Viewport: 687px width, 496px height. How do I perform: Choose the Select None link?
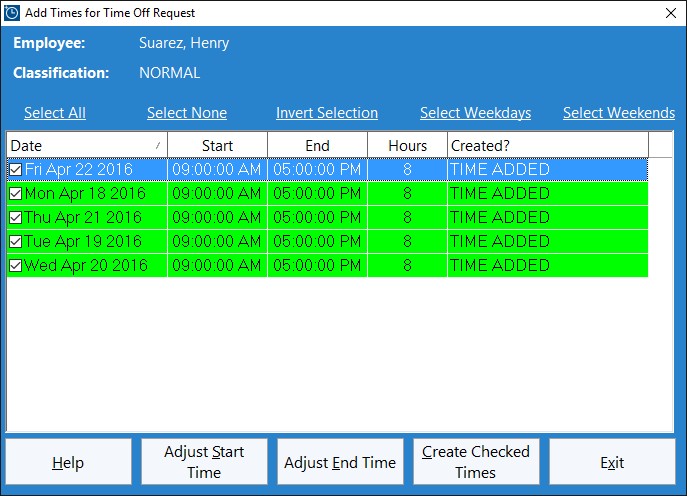[x=187, y=113]
